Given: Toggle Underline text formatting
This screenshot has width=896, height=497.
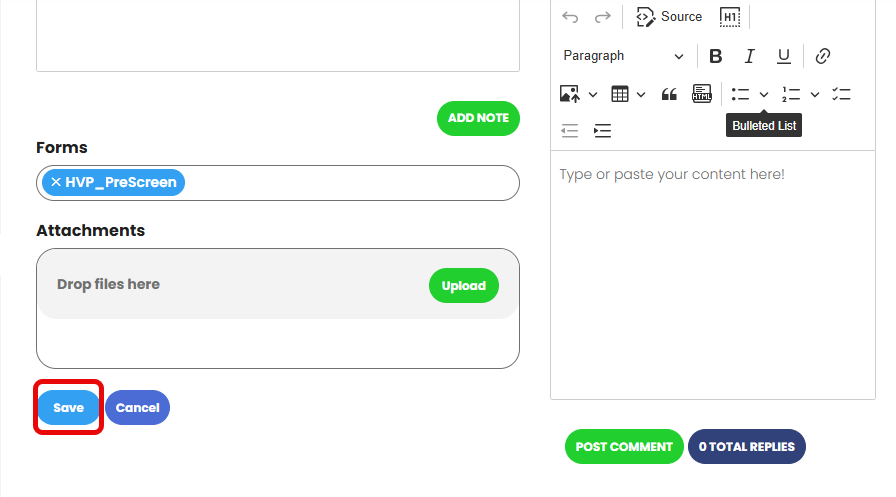Looking at the screenshot, I should [783, 56].
